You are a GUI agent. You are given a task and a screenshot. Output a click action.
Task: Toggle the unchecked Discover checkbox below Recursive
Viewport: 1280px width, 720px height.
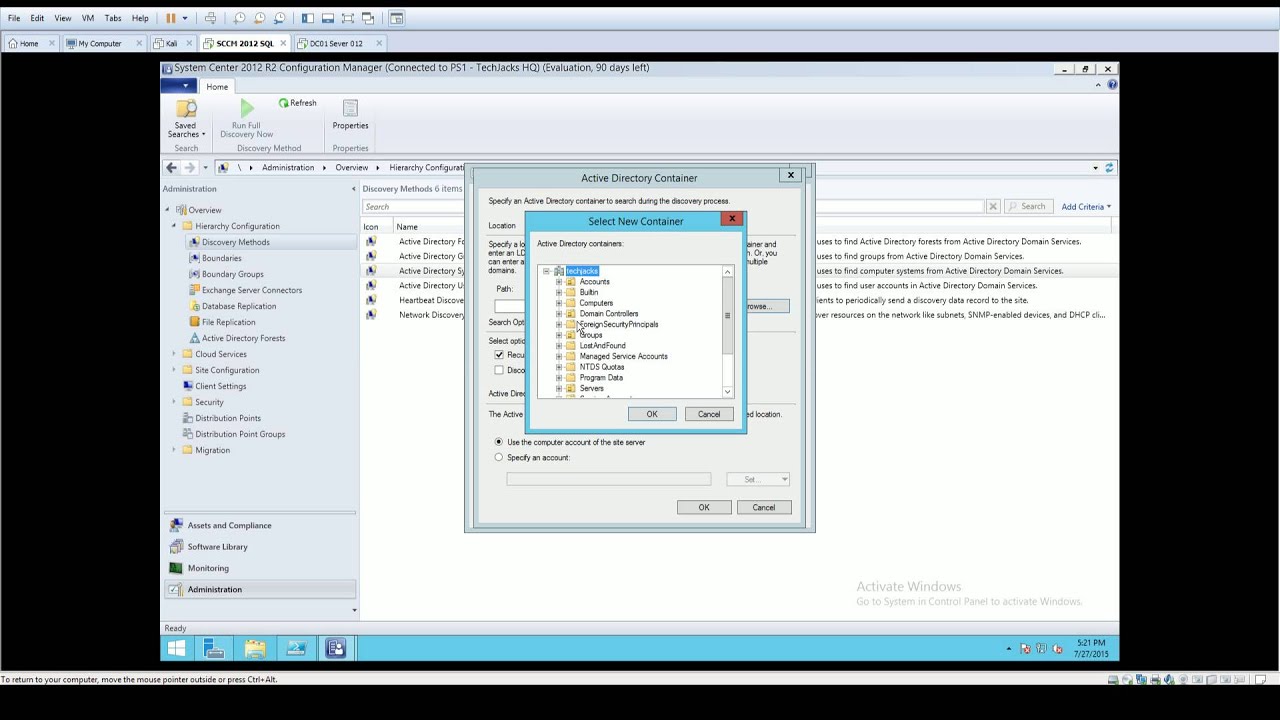pyautogui.click(x=499, y=370)
